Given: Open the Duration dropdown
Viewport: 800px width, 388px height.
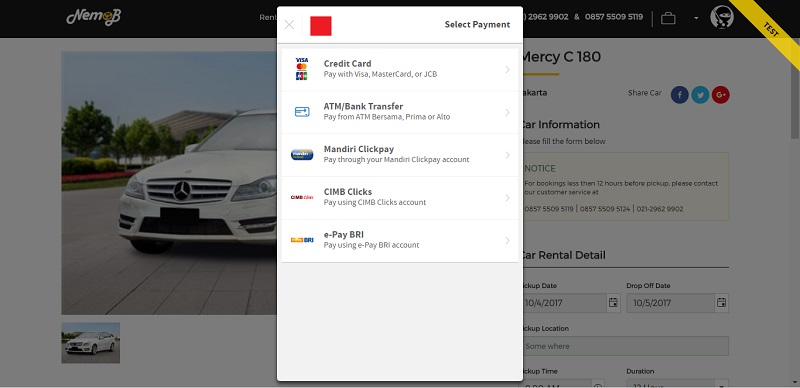Looking at the screenshot, I should 678,384.
